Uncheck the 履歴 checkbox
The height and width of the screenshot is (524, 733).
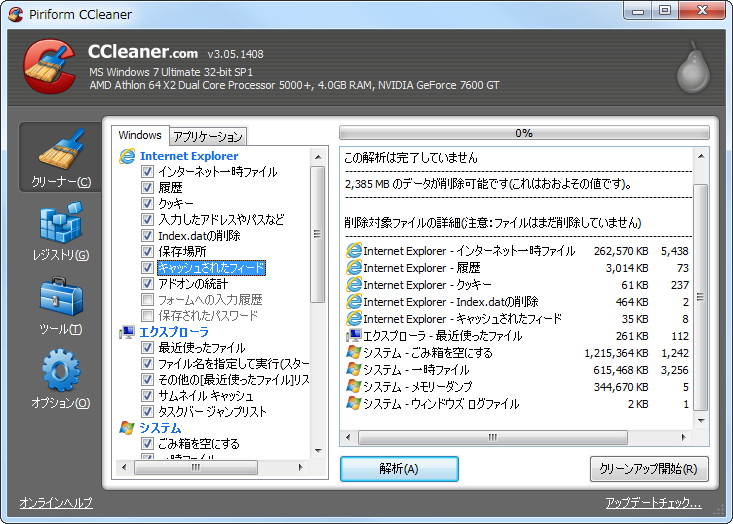(147, 187)
